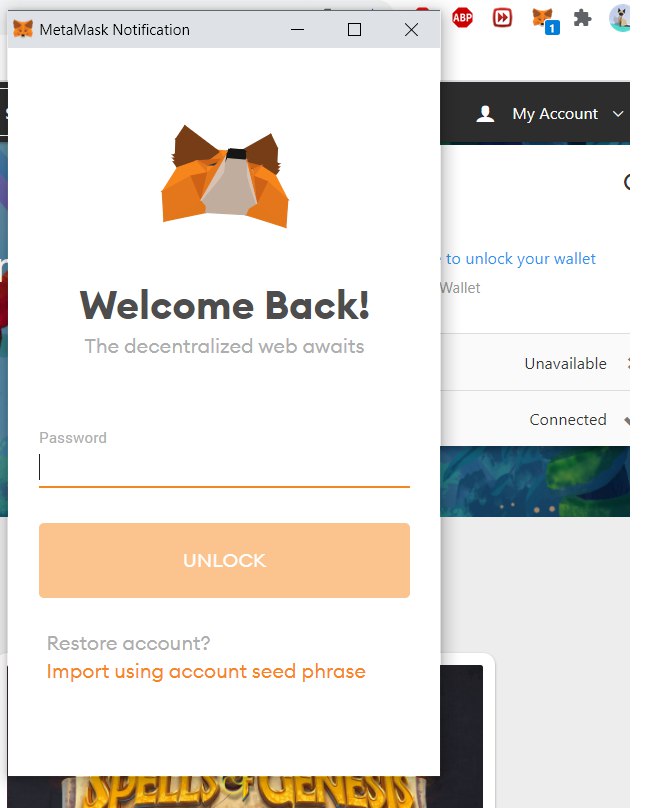The image size is (649, 808).
Task: Click the MetaMask fox logo in the popup
Action: point(225,177)
